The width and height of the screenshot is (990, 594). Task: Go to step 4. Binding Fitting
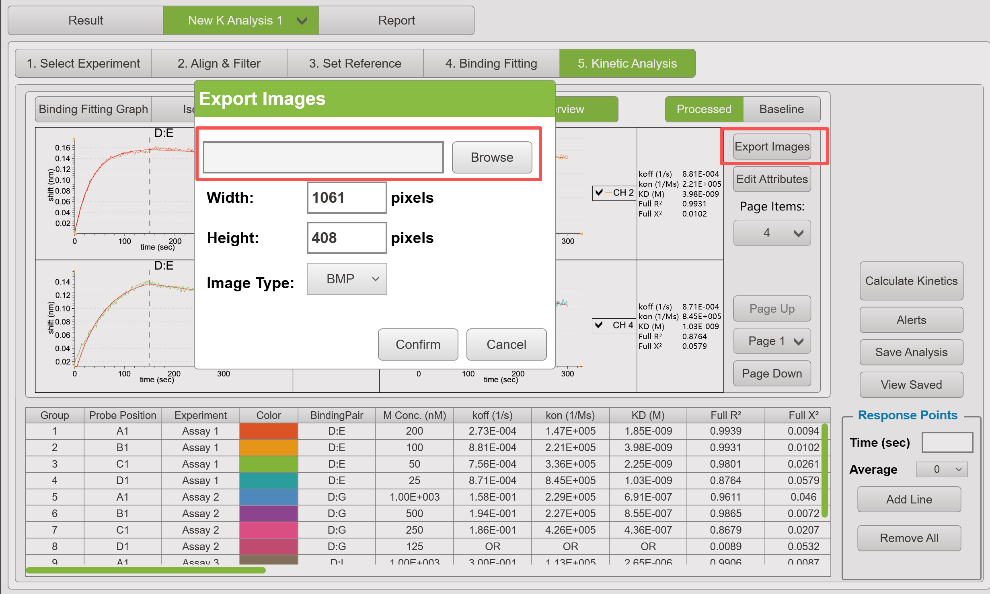click(x=491, y=63)
